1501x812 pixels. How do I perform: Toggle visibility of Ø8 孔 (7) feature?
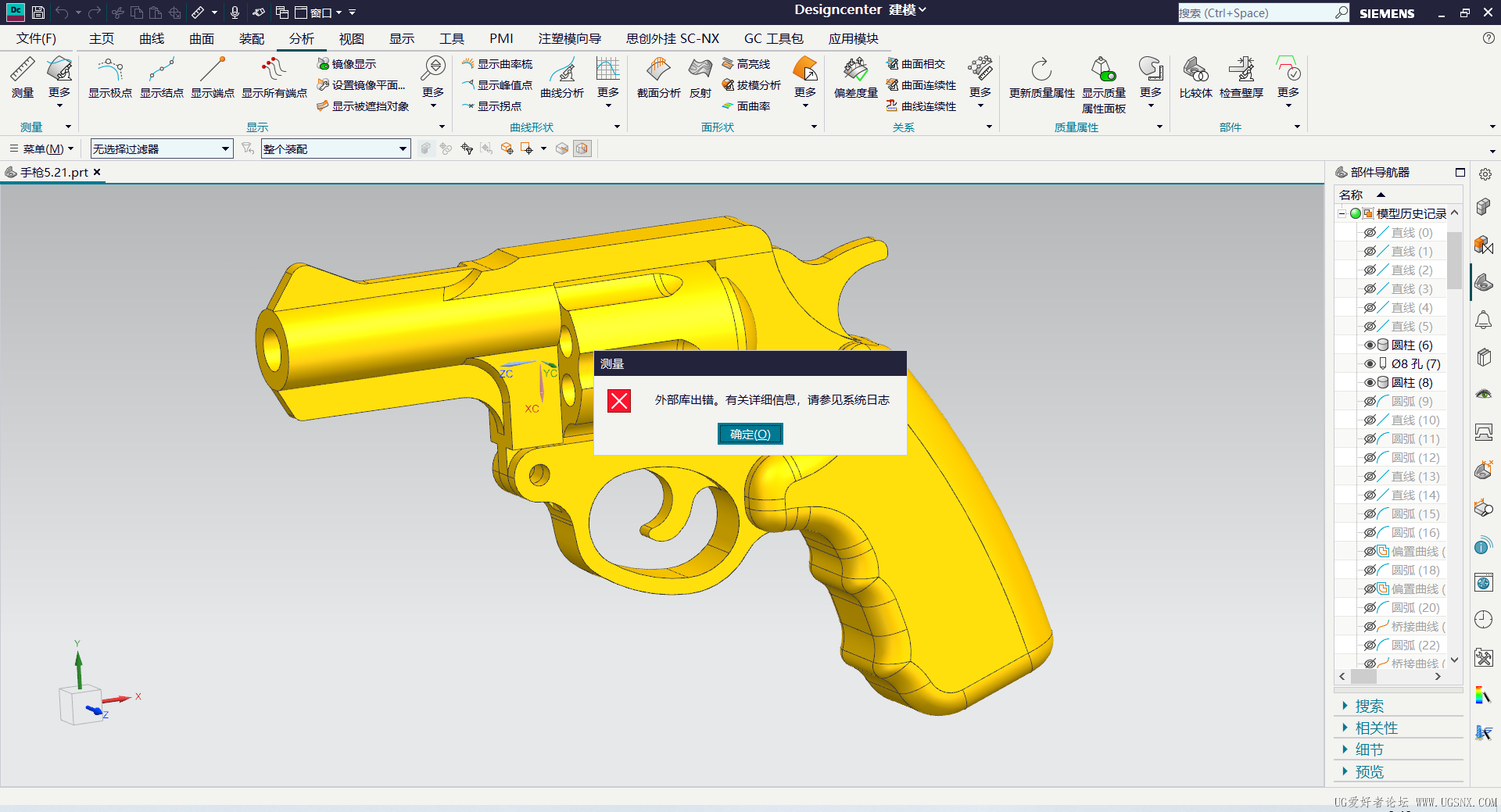[1370, 363]
